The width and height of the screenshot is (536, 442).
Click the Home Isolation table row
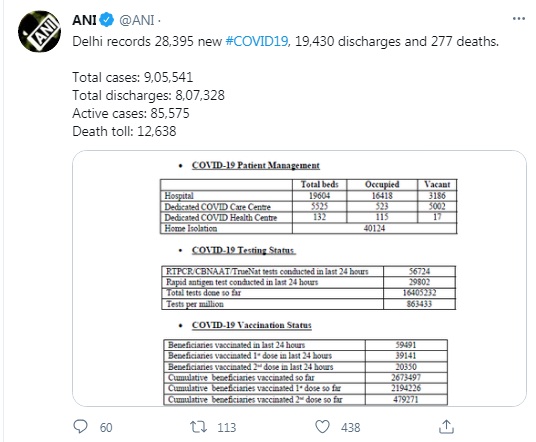coord(308,228)
